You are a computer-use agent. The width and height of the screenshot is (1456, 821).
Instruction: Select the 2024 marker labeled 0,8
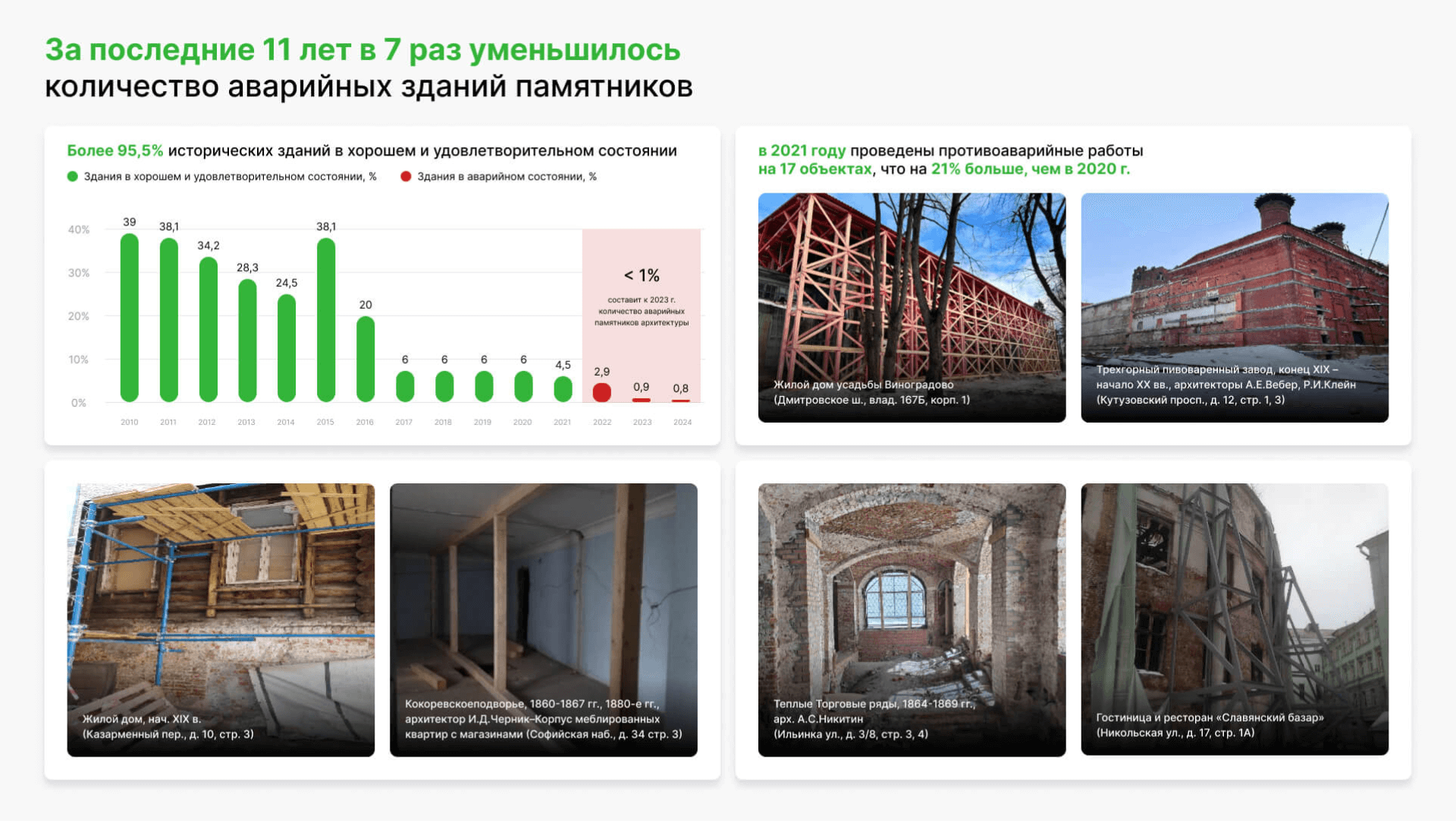[681, 401]
